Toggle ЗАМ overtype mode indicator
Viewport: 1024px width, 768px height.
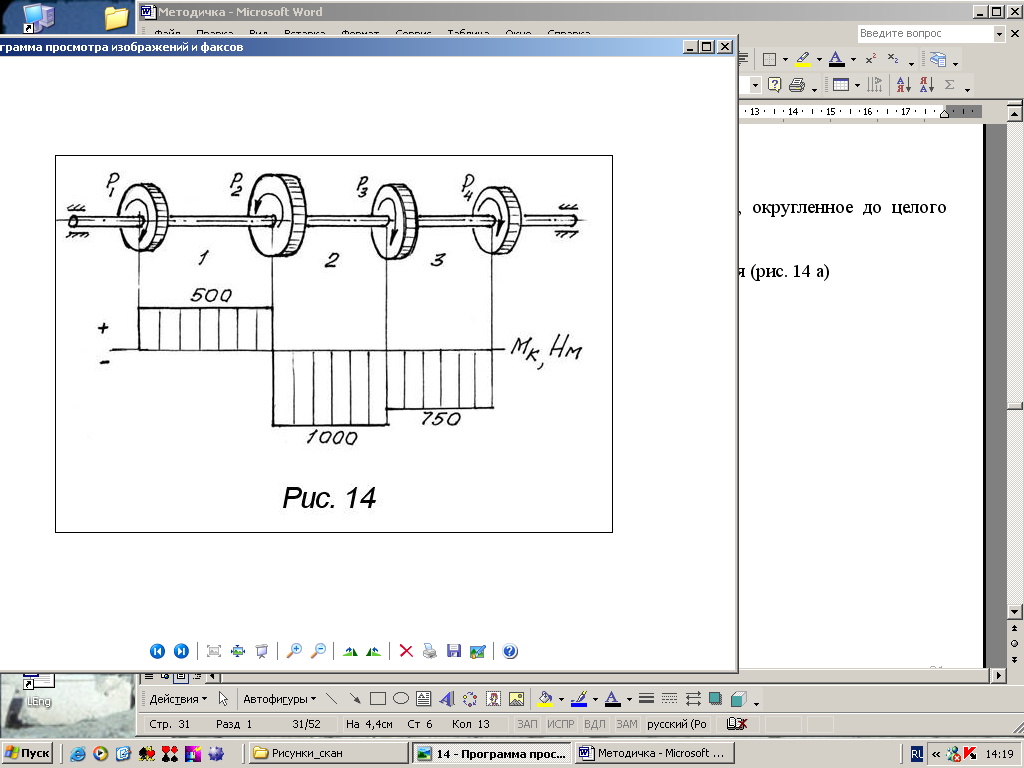626,724
